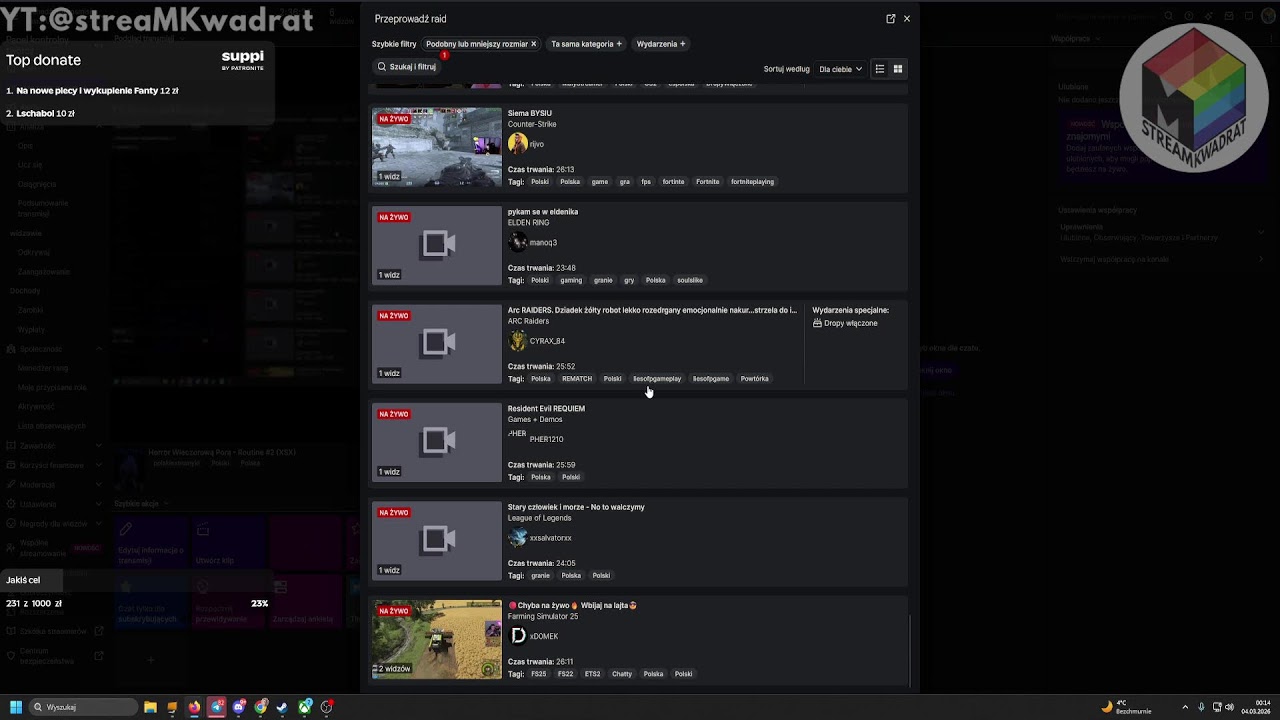Click the Wyszukaj taskbar search box
The width and height of the screenshot is (1280, 720).
[84, 707]
